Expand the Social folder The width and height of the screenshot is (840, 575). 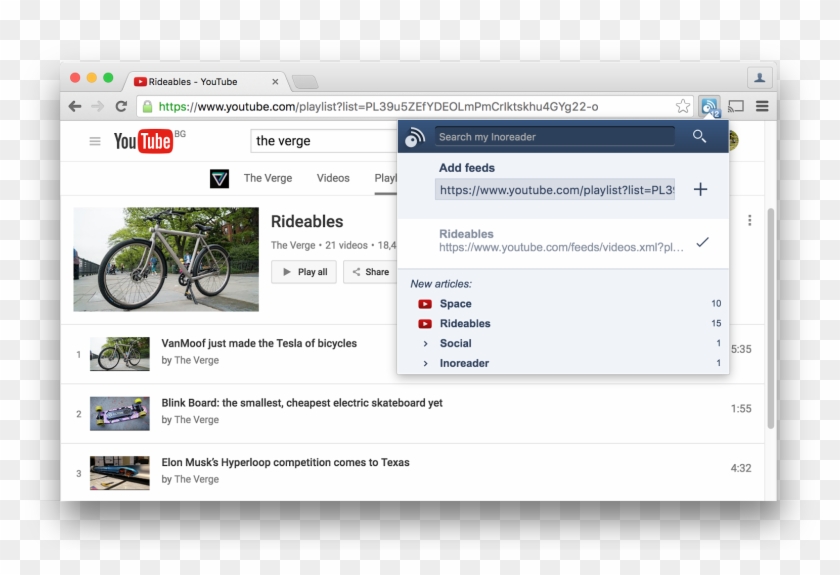tap(426, 343)
